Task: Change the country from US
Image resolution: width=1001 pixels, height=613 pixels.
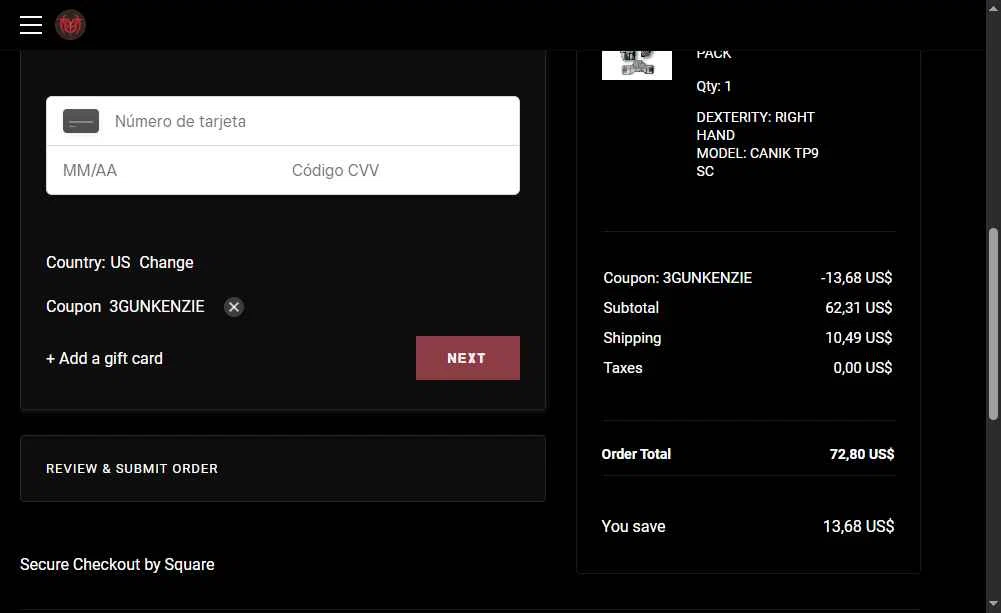Action: click(x=166, y=262)
